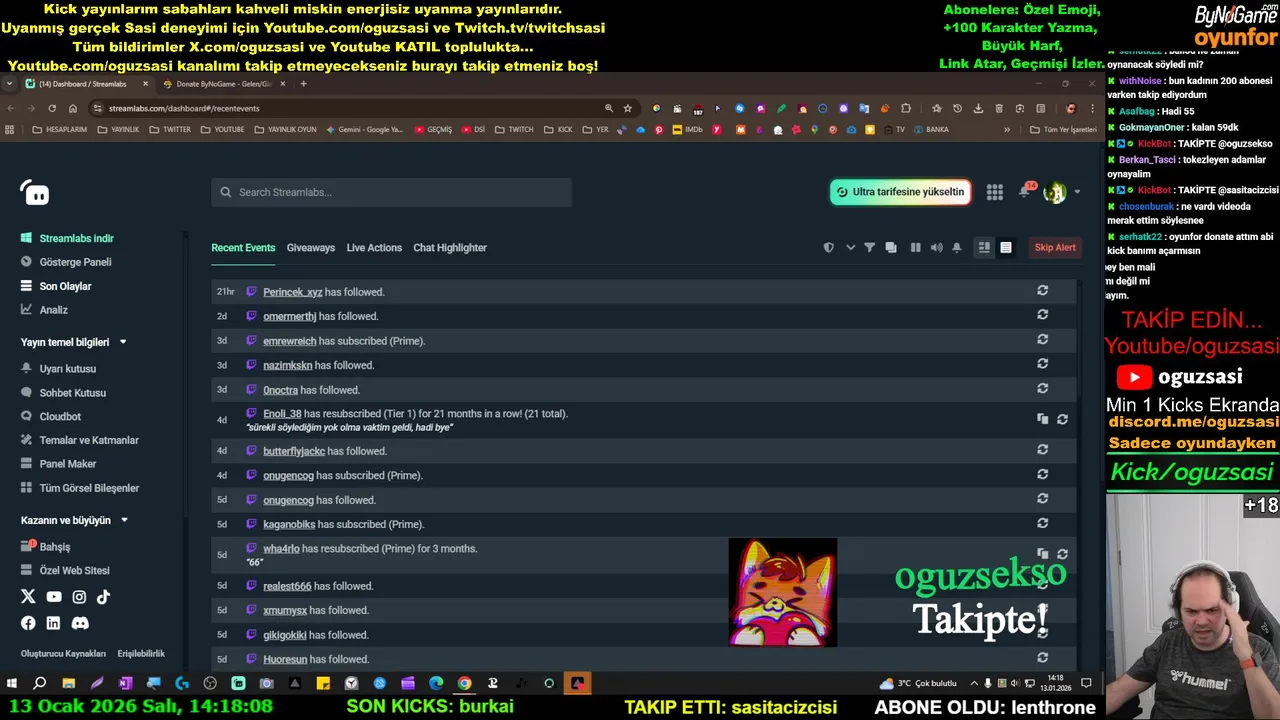The height and width of the screenshot is (720, 1280).
Task: Open Cloudbot in the sidebar
Action: (x=60, y=417)
